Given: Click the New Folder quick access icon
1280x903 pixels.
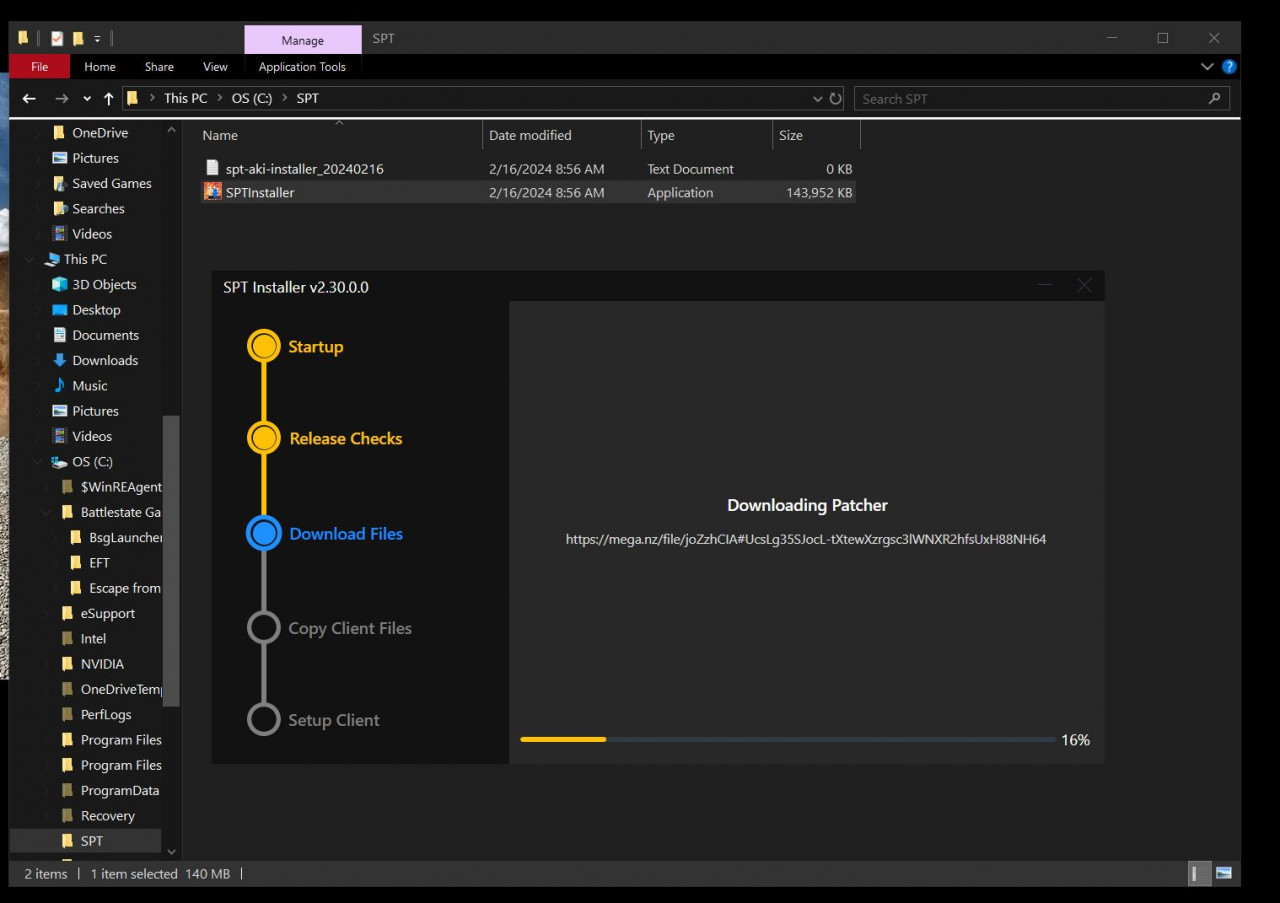Looking at the screenshot, I should click(x=78, y=38).
